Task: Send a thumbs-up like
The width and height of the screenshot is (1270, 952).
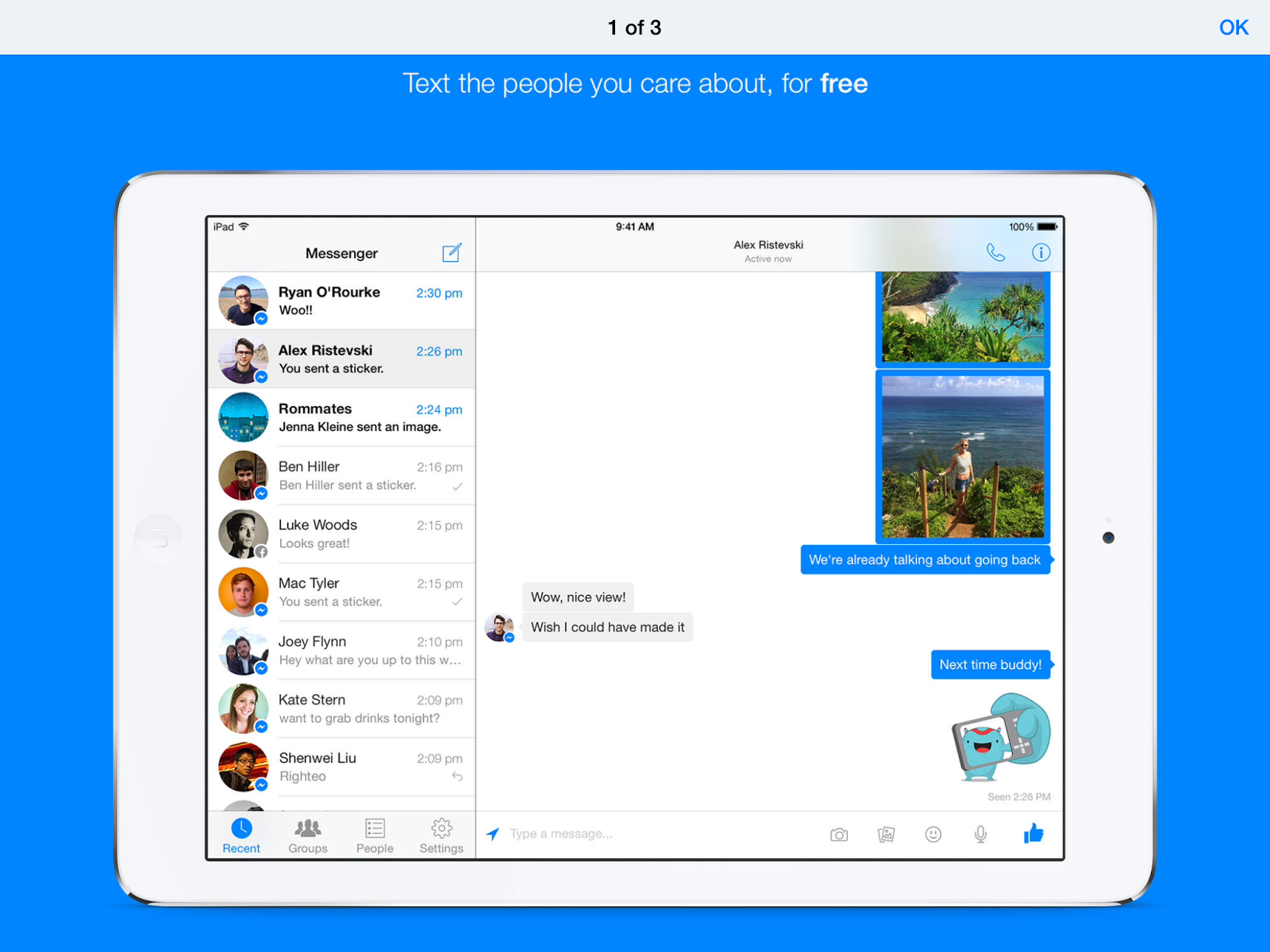Action: 1033,833
